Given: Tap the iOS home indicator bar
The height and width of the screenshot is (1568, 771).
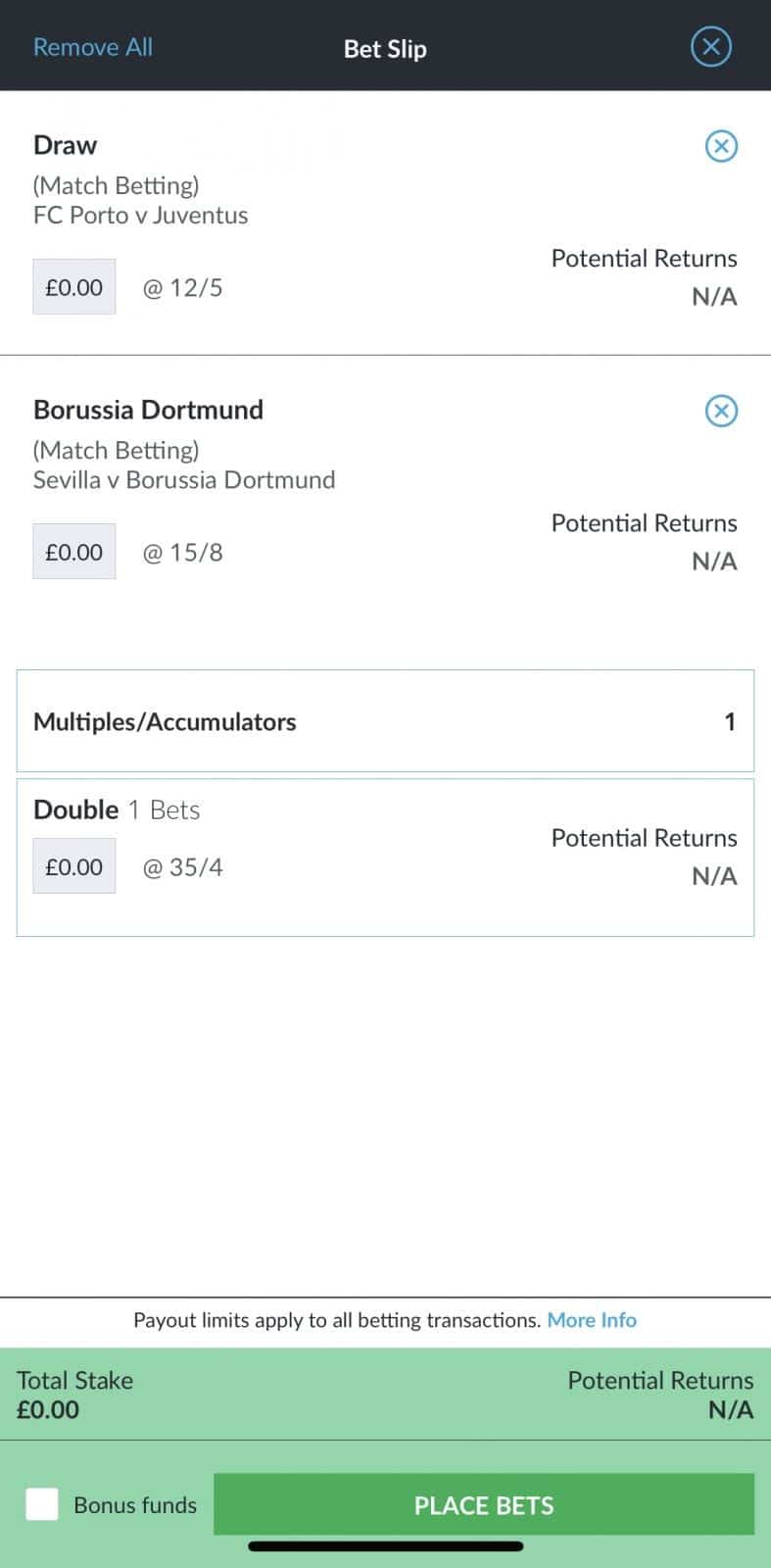Looking at the screenshot, I should click(x=385, y=1547).
